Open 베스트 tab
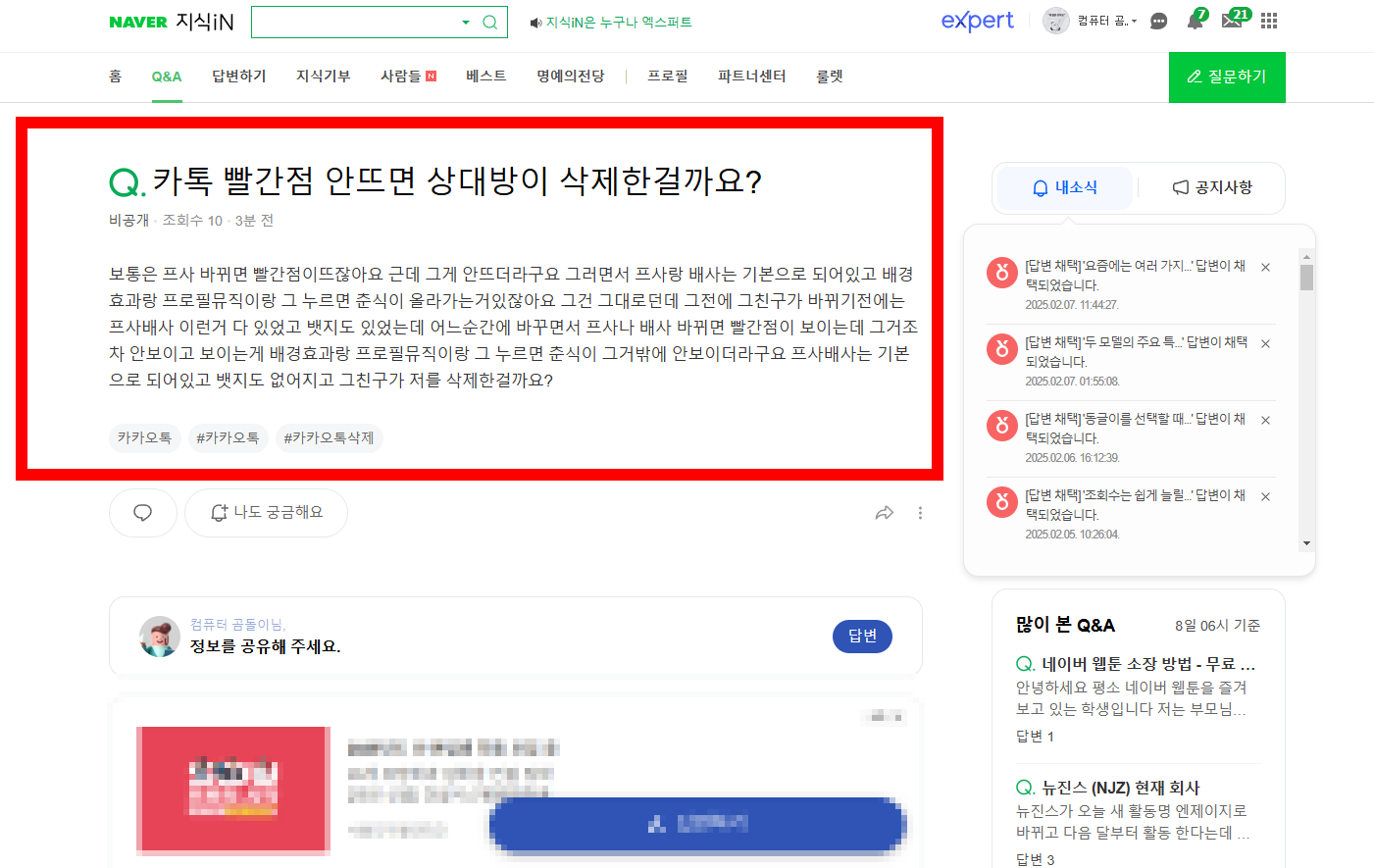Screen dimensions: 1374x868 pos(486,76)
